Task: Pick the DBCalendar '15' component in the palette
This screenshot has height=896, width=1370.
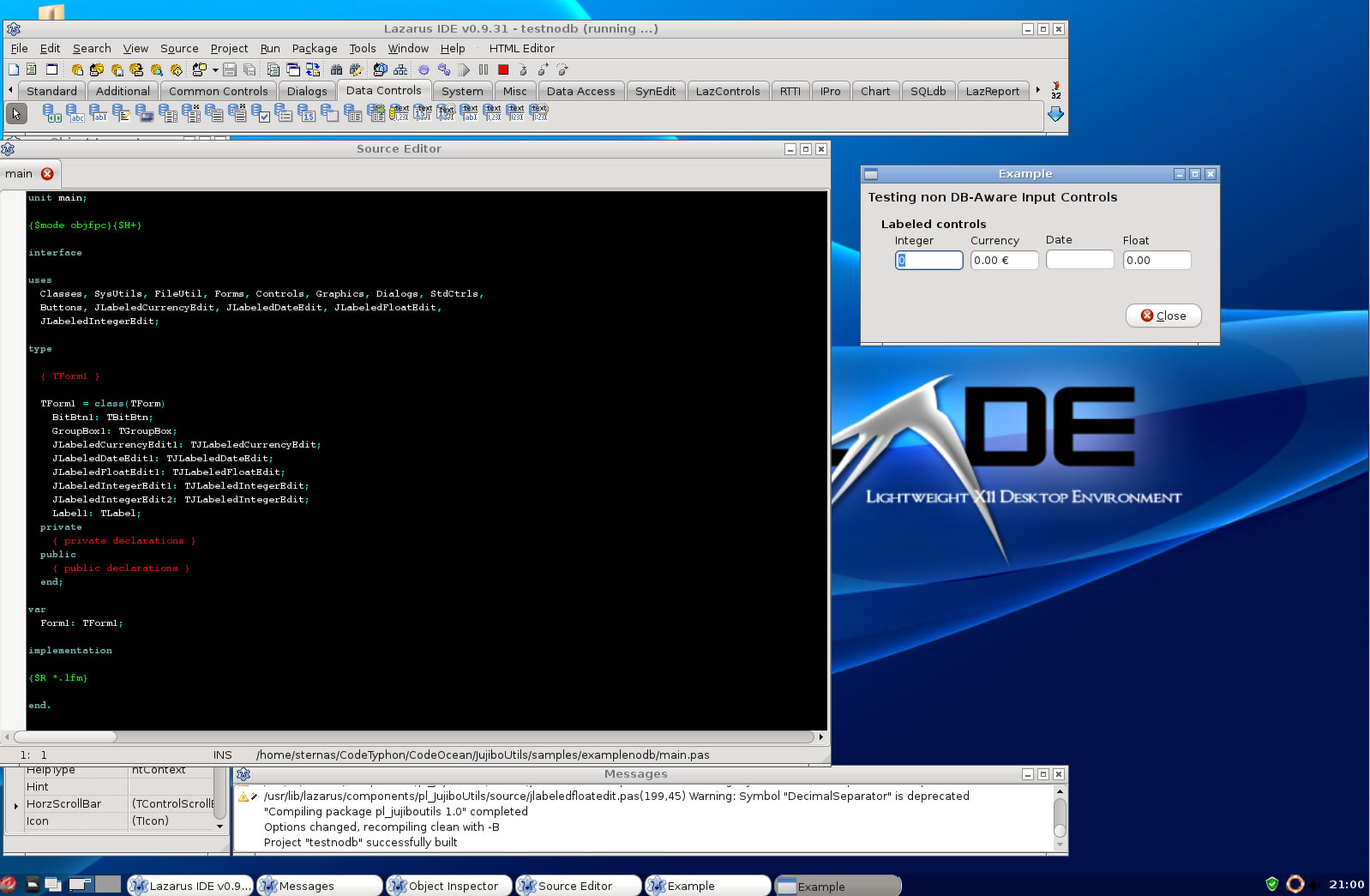Action: pyautogui.click(x=307, y=113)
